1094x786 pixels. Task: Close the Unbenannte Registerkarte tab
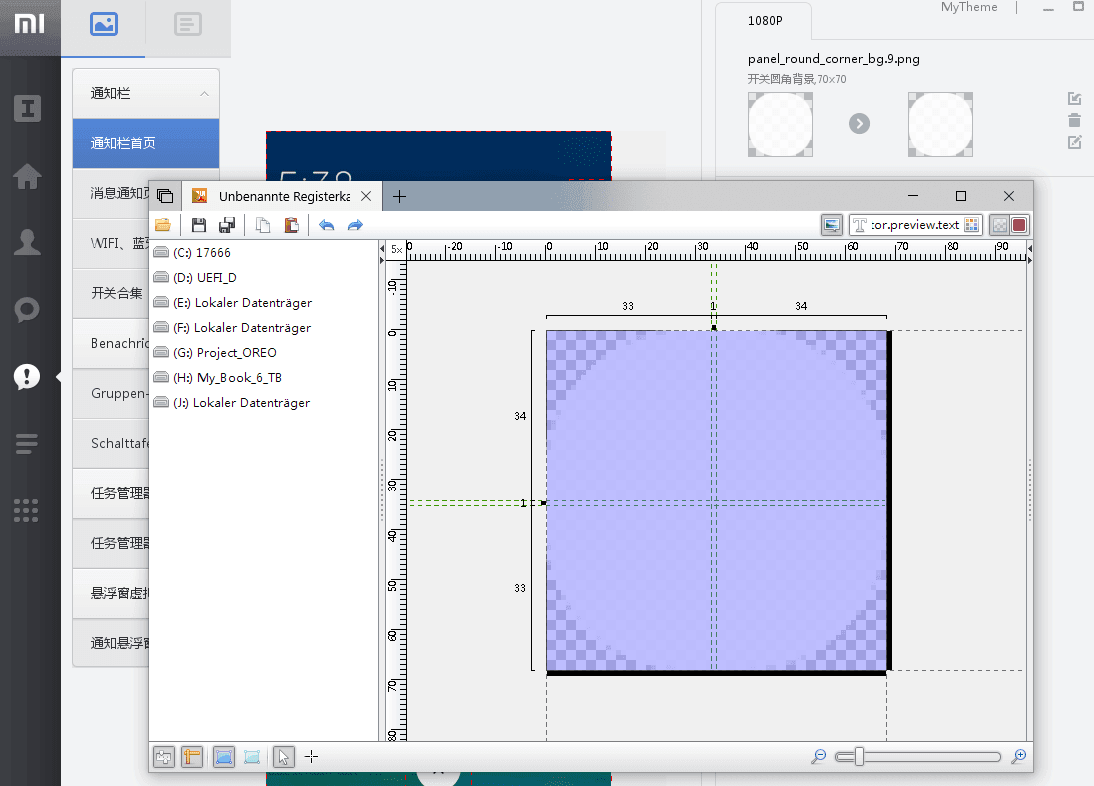(366, 197)
